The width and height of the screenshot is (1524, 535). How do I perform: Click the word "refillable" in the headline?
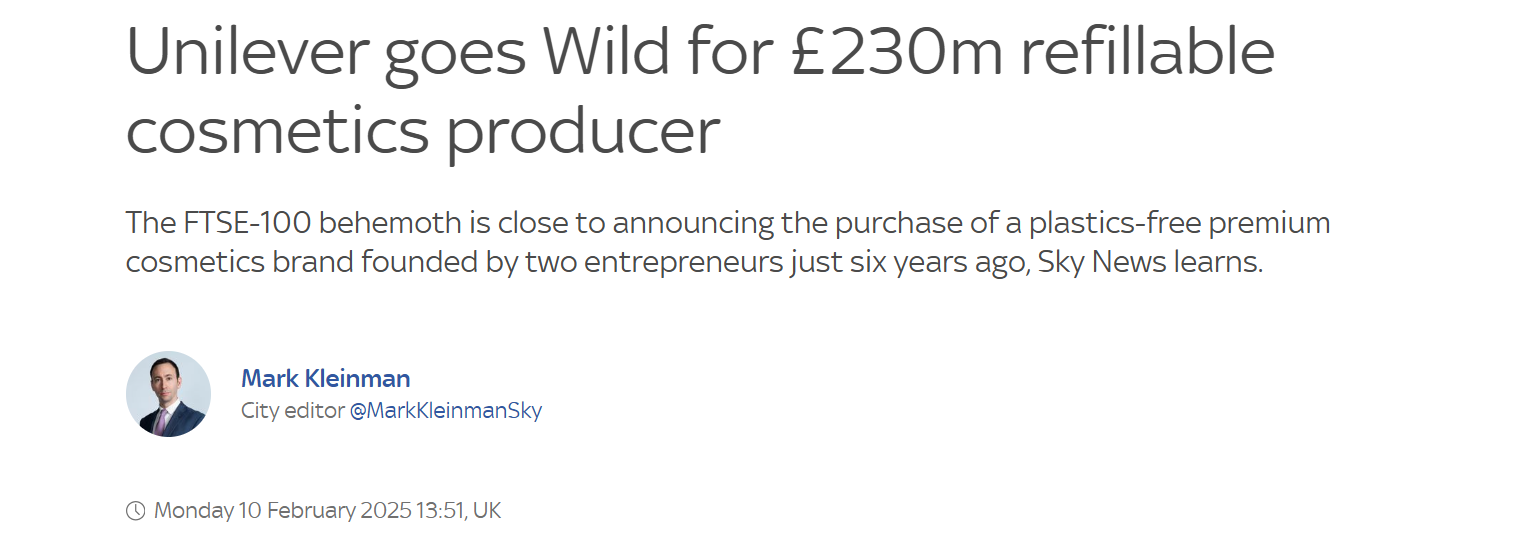(x=1147, y=55)
